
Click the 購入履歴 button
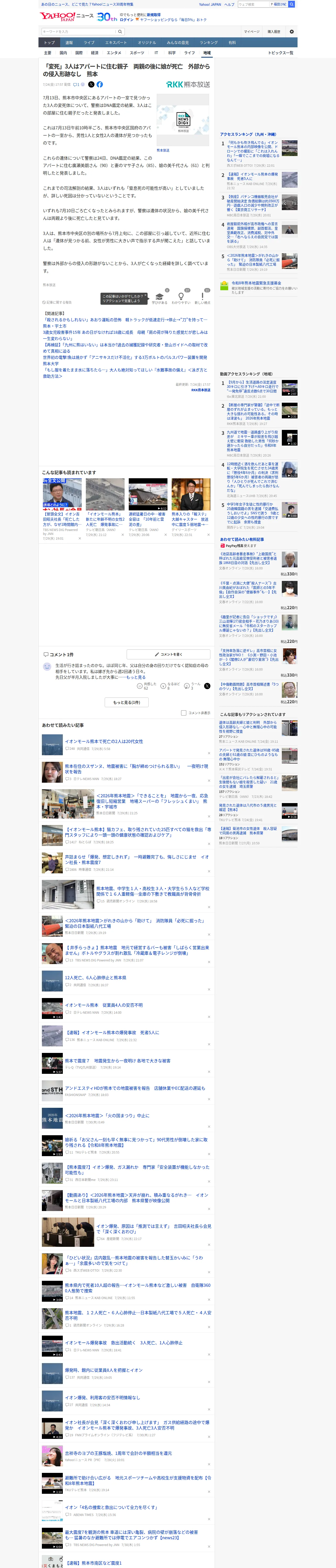tap(274, 32)
